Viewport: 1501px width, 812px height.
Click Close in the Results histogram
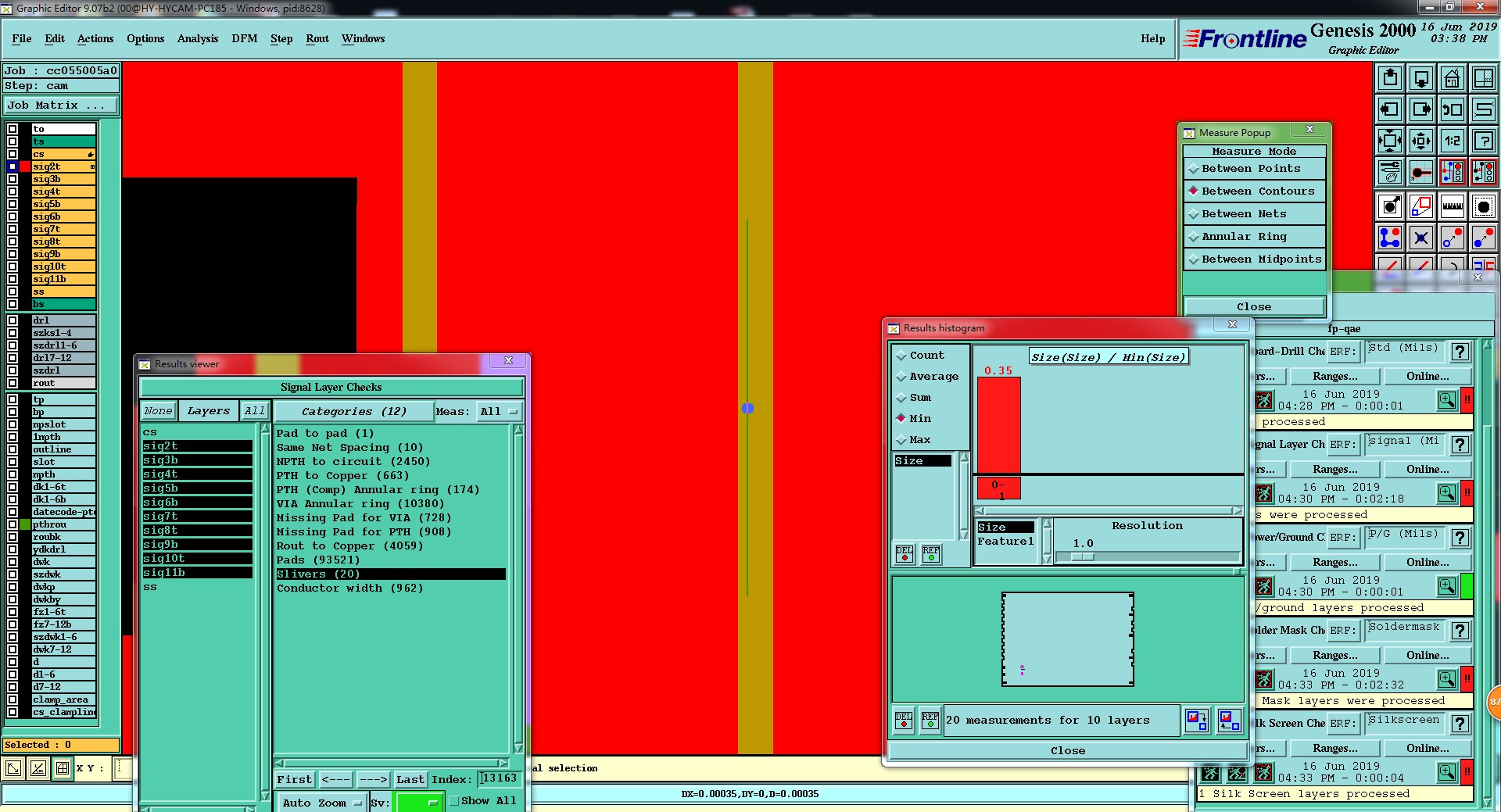1068,751
